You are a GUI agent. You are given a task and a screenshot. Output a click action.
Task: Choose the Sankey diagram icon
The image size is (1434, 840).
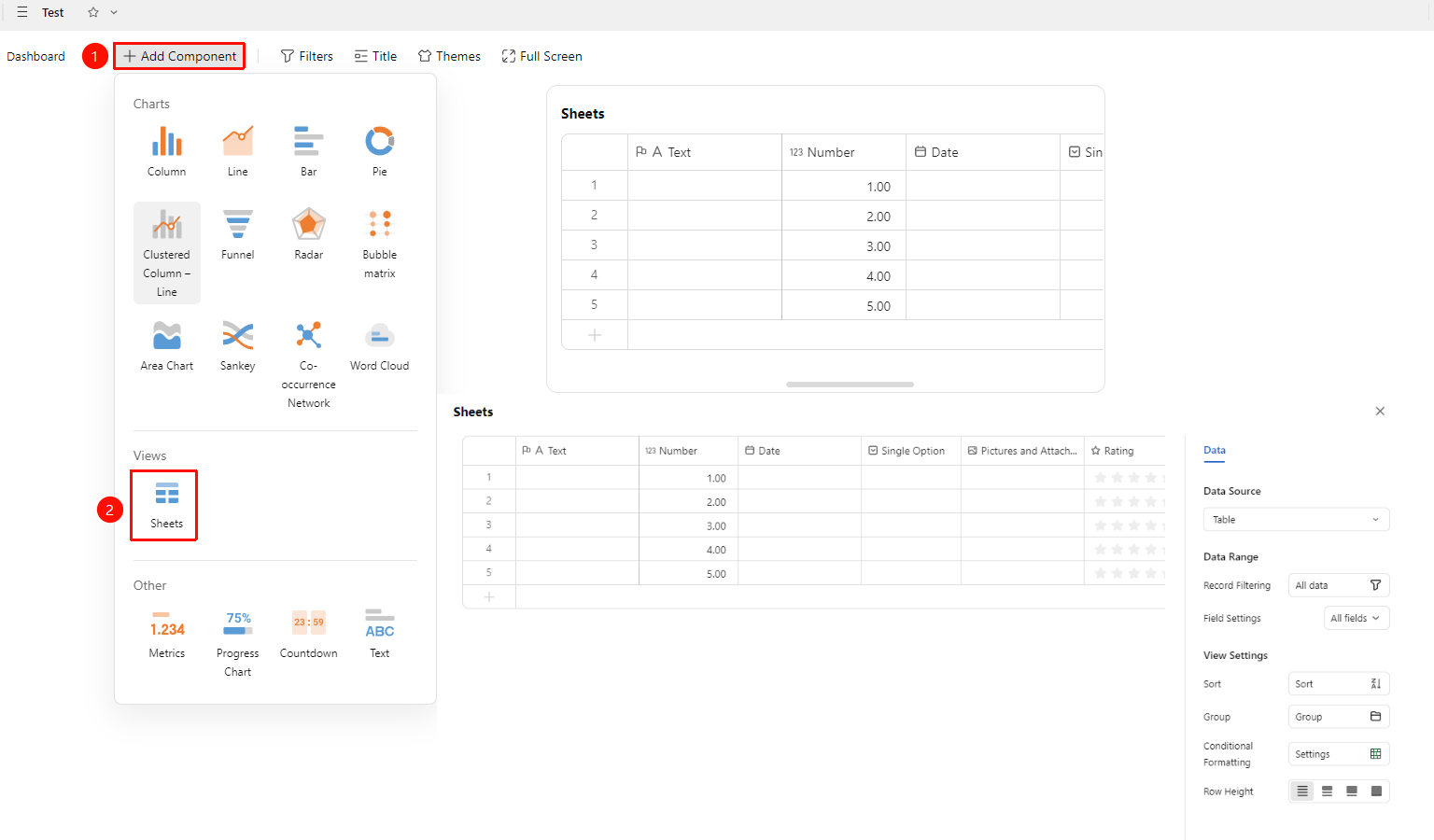coord(238,335)
